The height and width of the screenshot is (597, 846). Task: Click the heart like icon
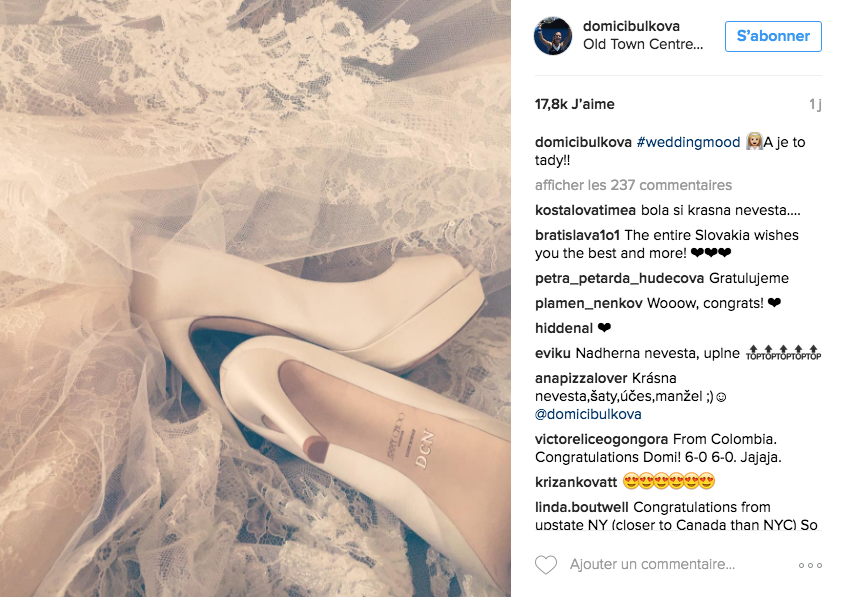pyautogui.click(x=545, y=565)
